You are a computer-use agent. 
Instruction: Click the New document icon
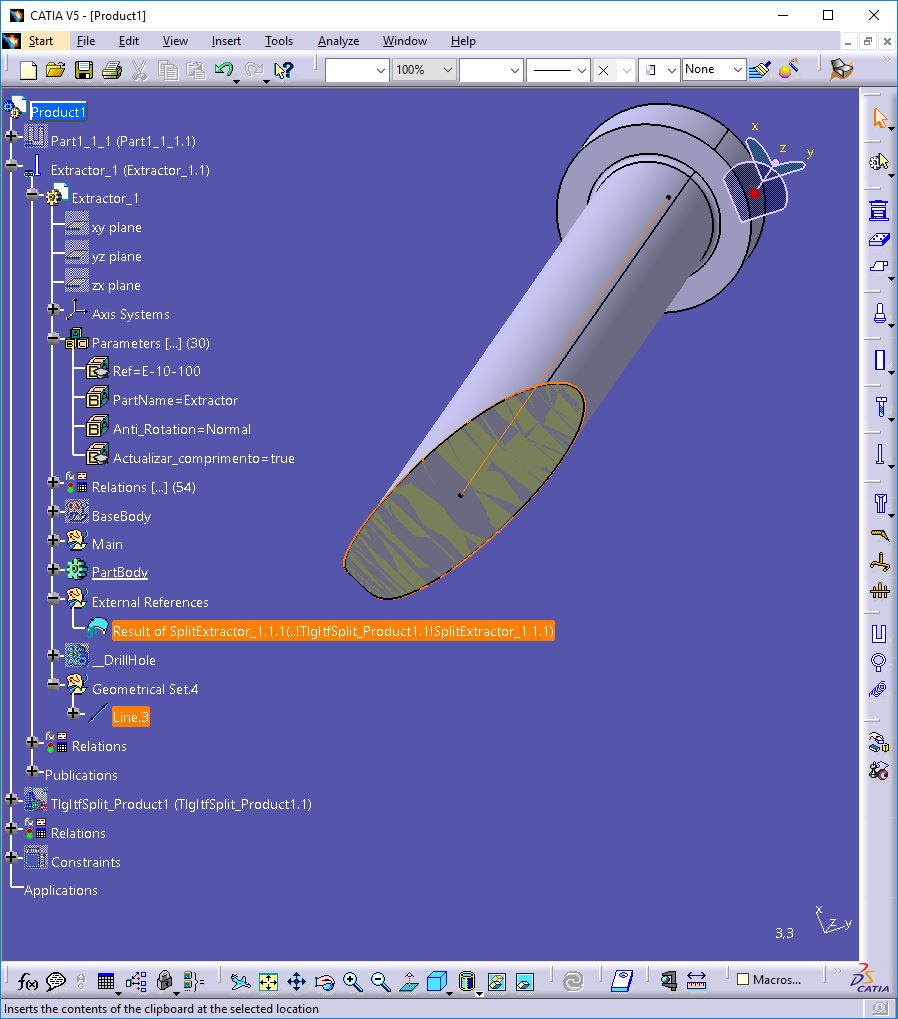[28, 70]
